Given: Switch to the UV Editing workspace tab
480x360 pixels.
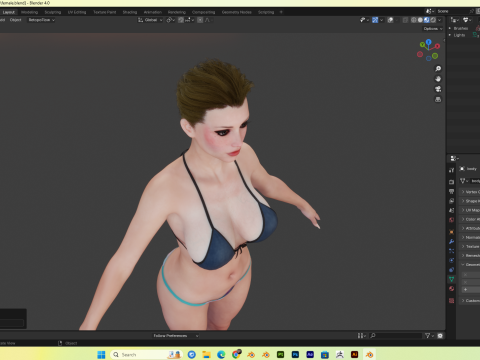Looking at the screenshot, I should (x=77, y=12).
